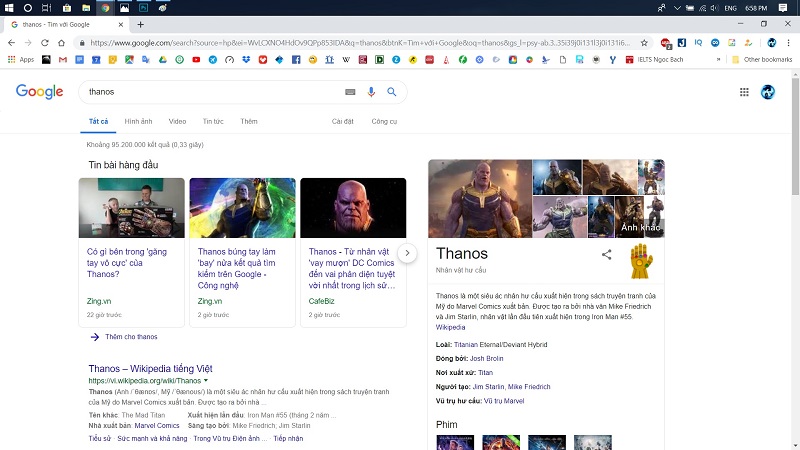Image resolution: width=800 pixels, height=450 pixels.
Task: Expand the Wikipedia result URL dropdown arrow
Action: coord(206,381)
